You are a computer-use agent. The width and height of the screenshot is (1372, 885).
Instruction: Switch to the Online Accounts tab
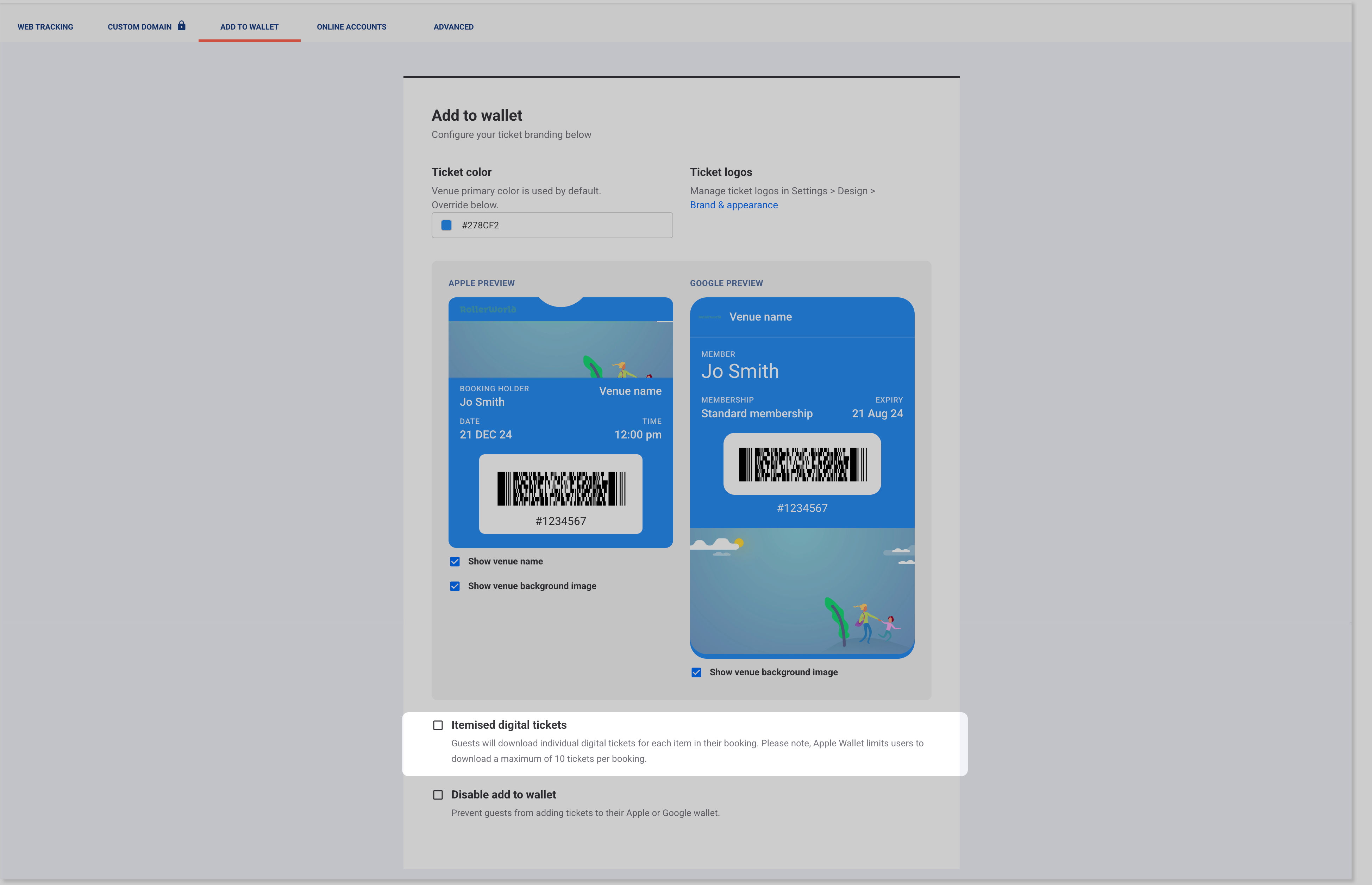352,27
